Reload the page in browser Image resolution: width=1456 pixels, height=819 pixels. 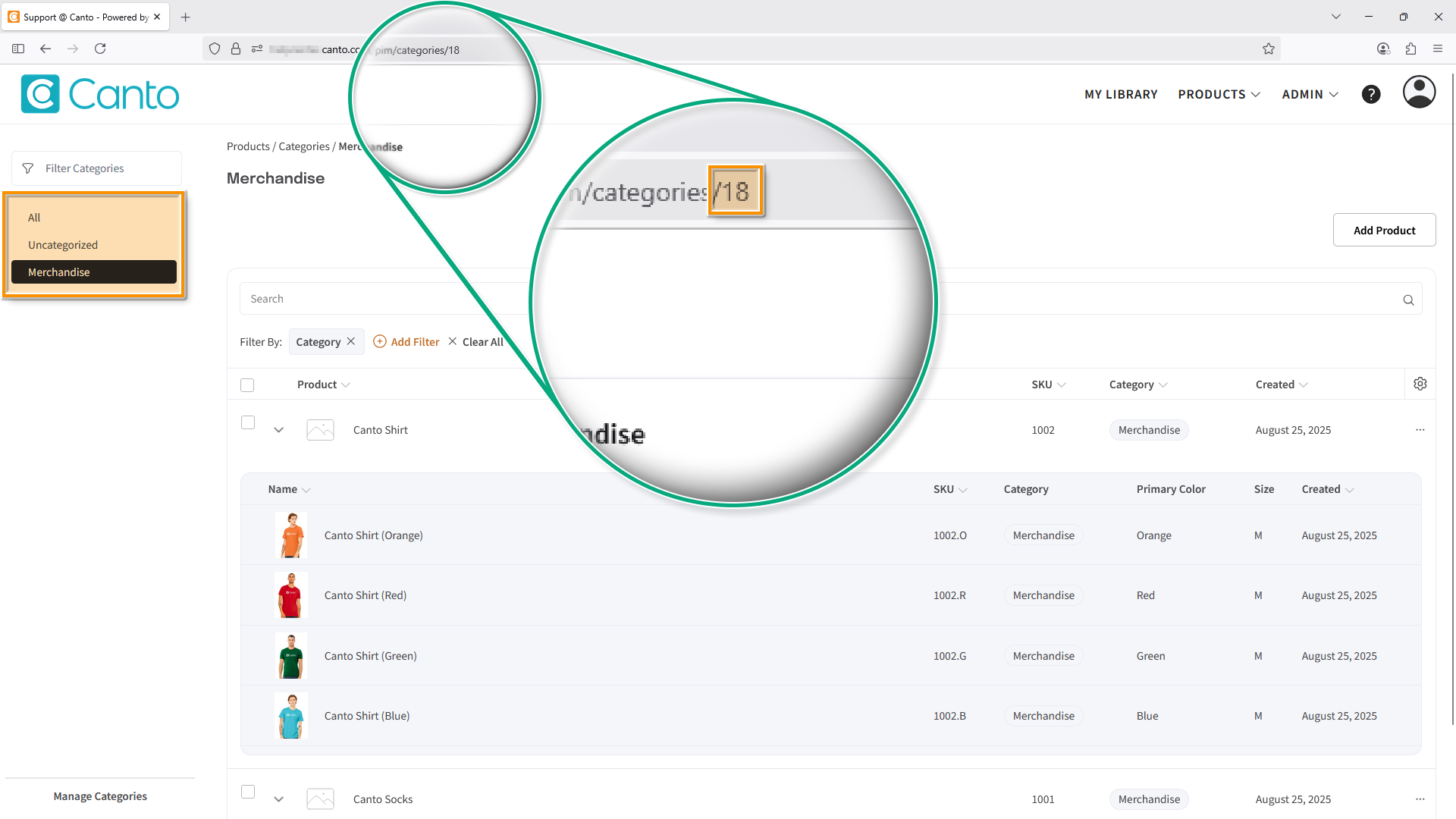[x=100, y=49]
